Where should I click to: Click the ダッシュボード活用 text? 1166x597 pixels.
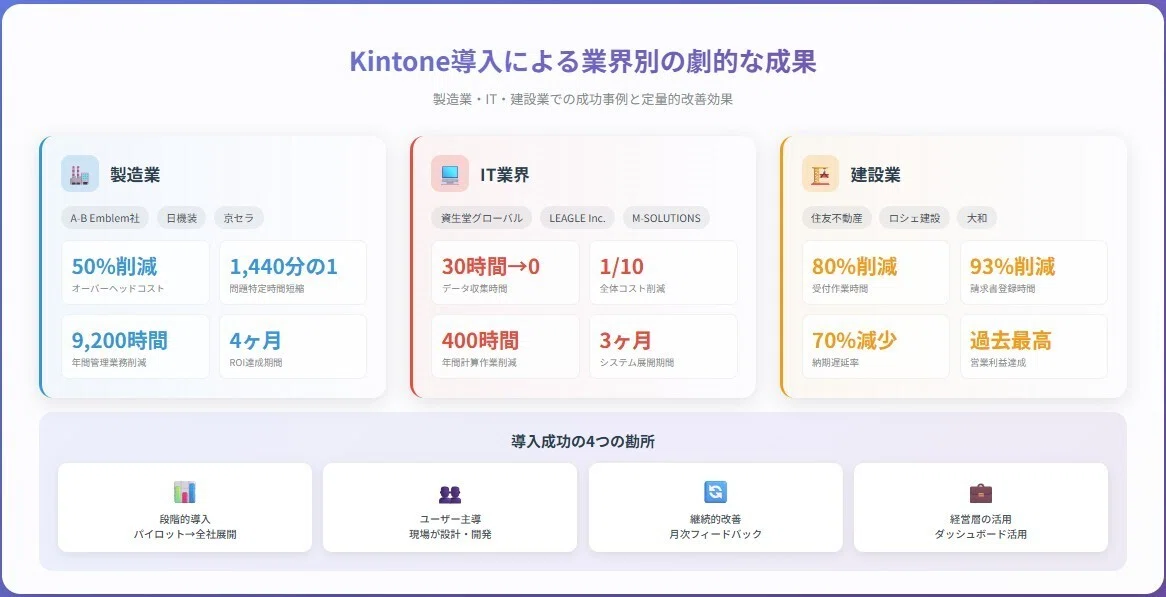click(x=981, y=535)
